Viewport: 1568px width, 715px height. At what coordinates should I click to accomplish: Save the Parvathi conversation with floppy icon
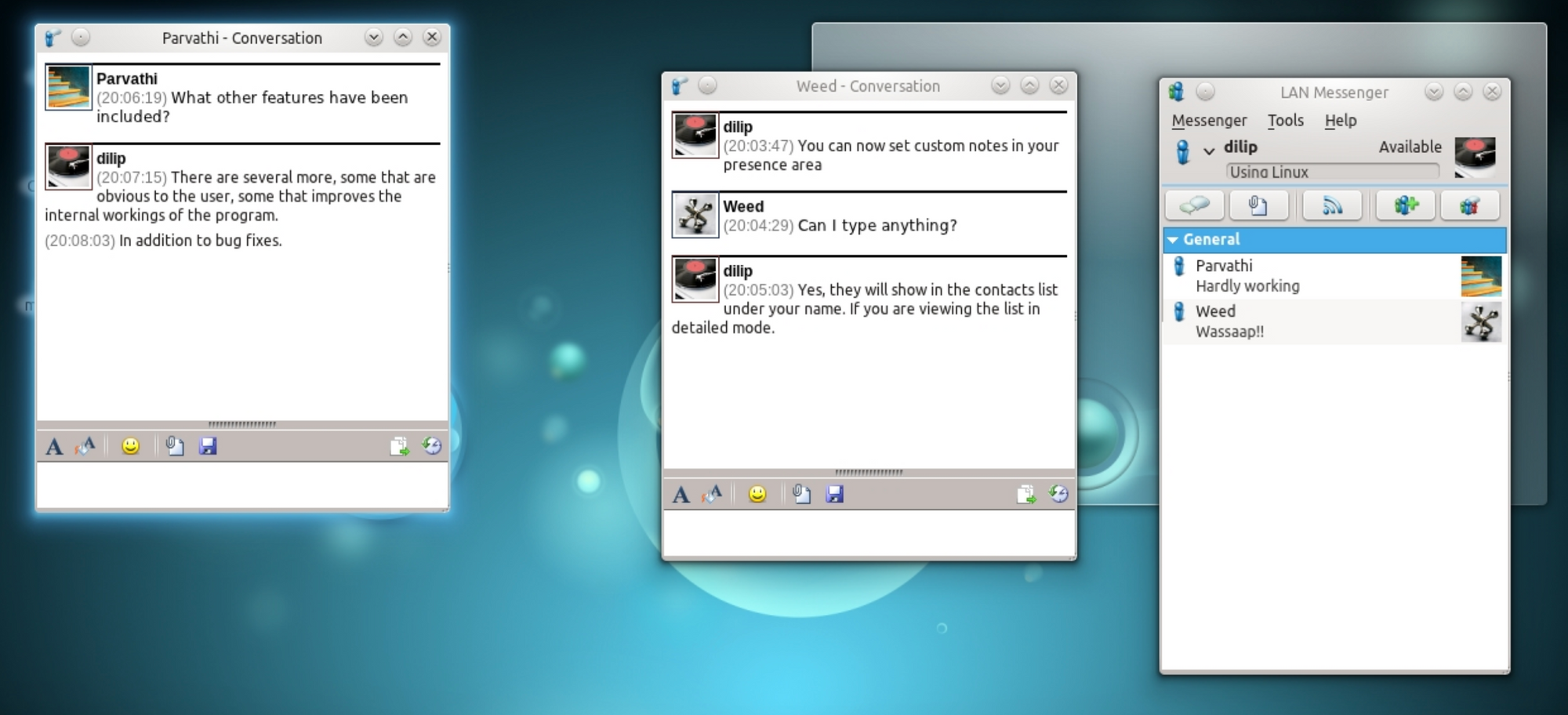(x=208, y=447)
